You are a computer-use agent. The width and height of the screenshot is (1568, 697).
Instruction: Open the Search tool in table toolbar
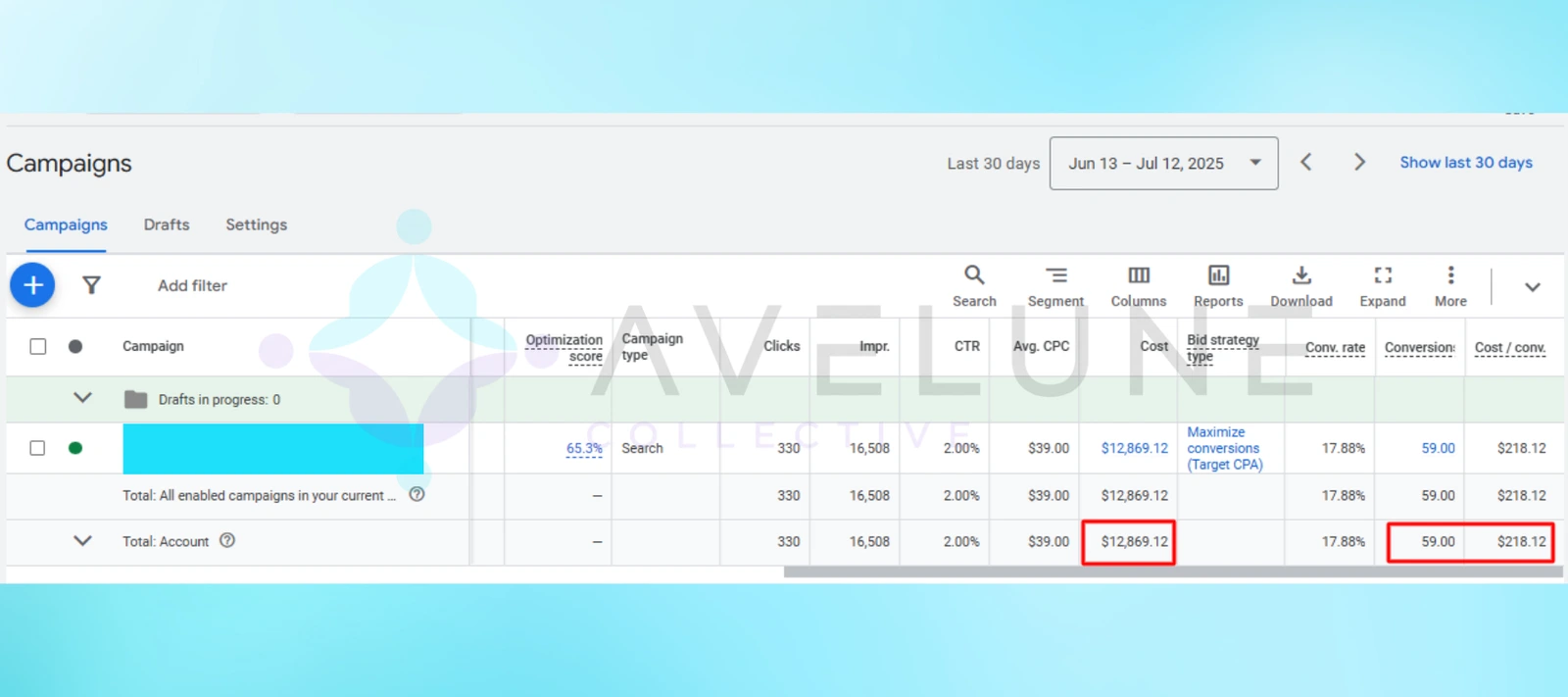[x=974, y=286]
